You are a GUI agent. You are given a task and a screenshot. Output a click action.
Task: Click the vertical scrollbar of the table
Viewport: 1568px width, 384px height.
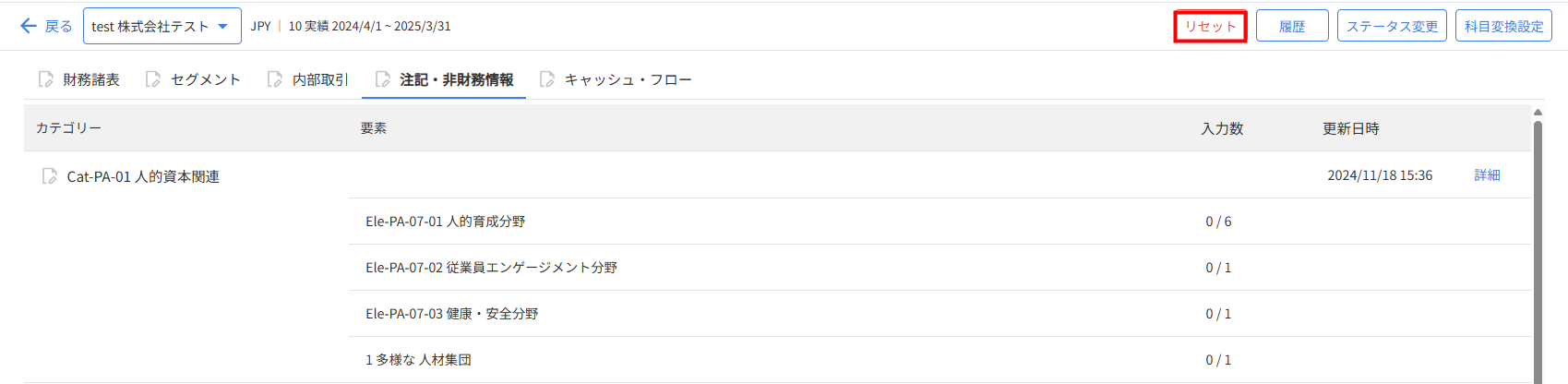pyautogui.click(x=1538, y=249)
